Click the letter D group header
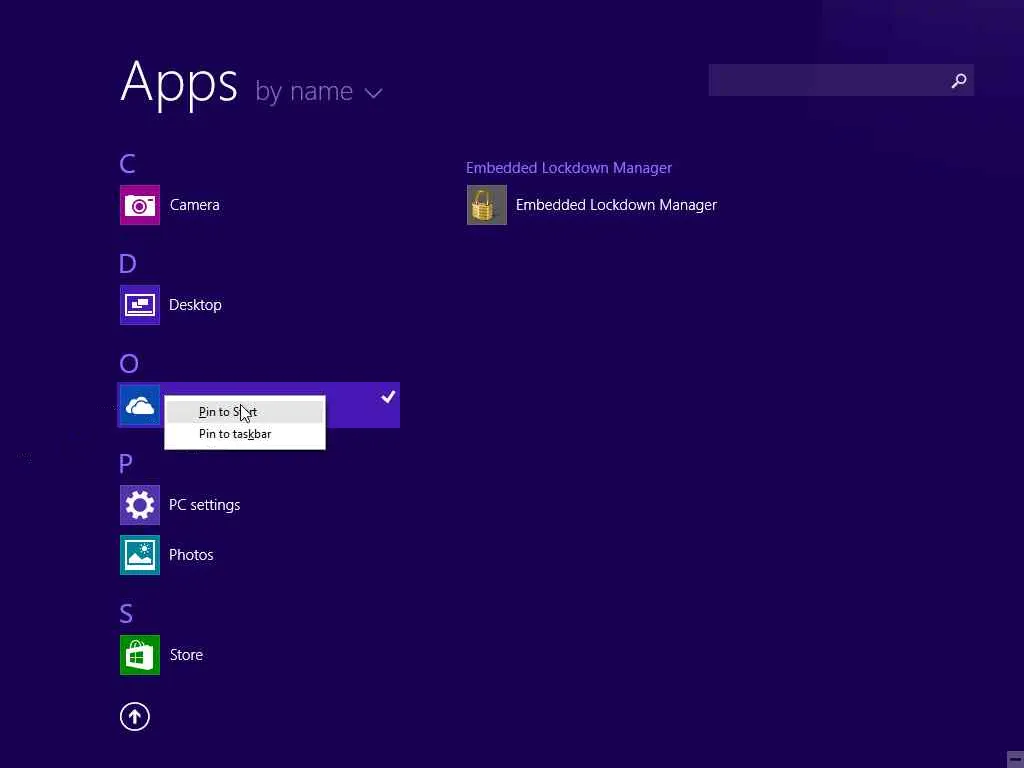Screen dimensions: 1024x768 (x=127, y=263)
